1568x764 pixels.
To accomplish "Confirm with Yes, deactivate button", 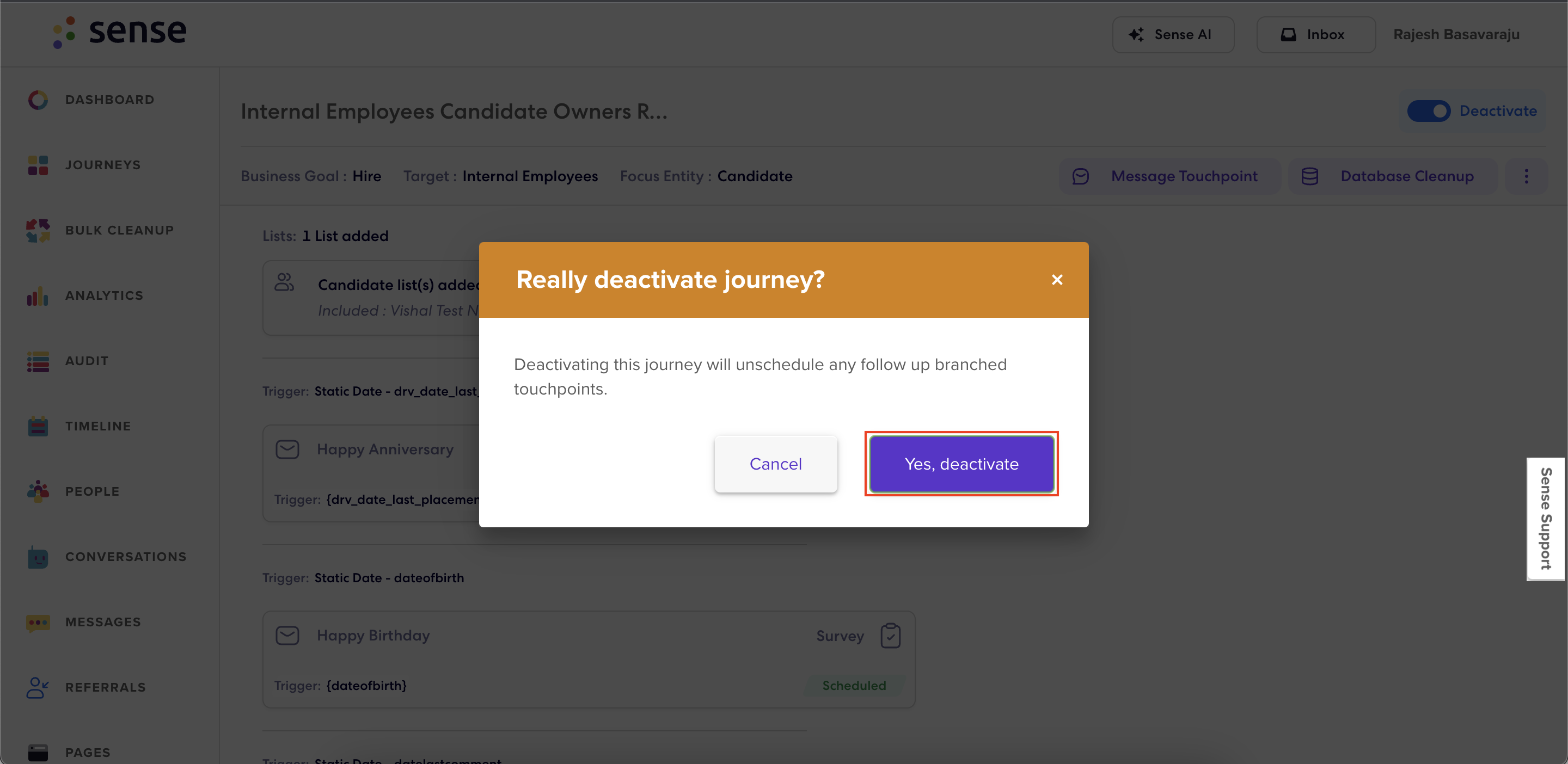I will tap(961, 464).
